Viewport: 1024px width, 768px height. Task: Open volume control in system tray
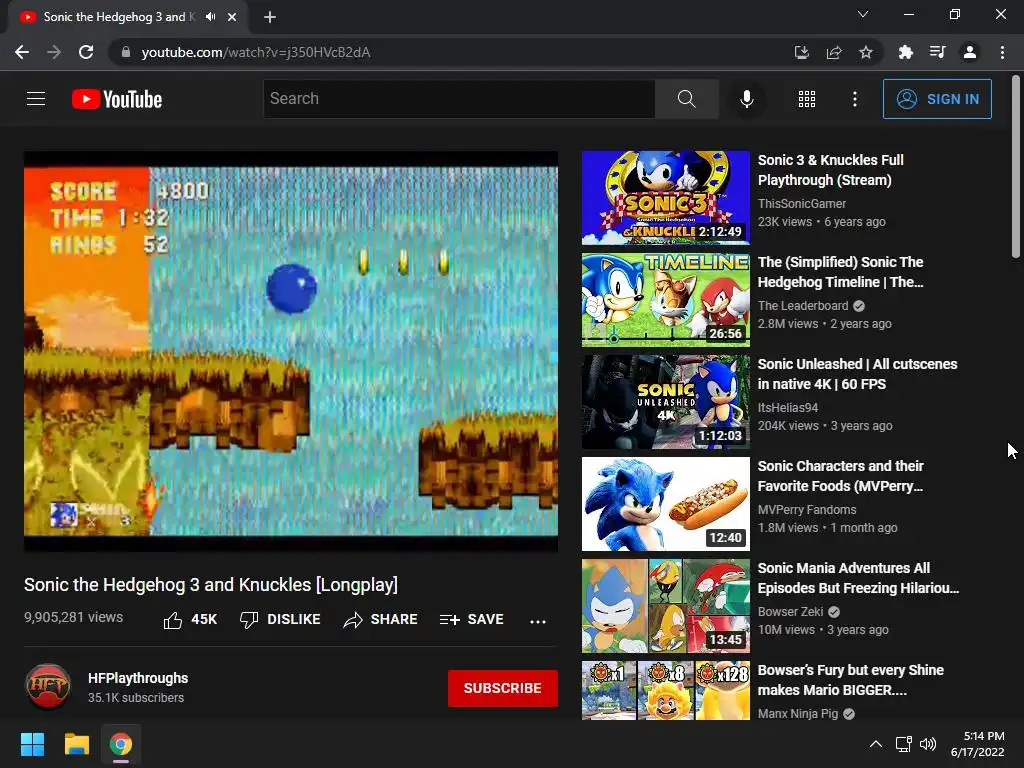click(928, 744)
